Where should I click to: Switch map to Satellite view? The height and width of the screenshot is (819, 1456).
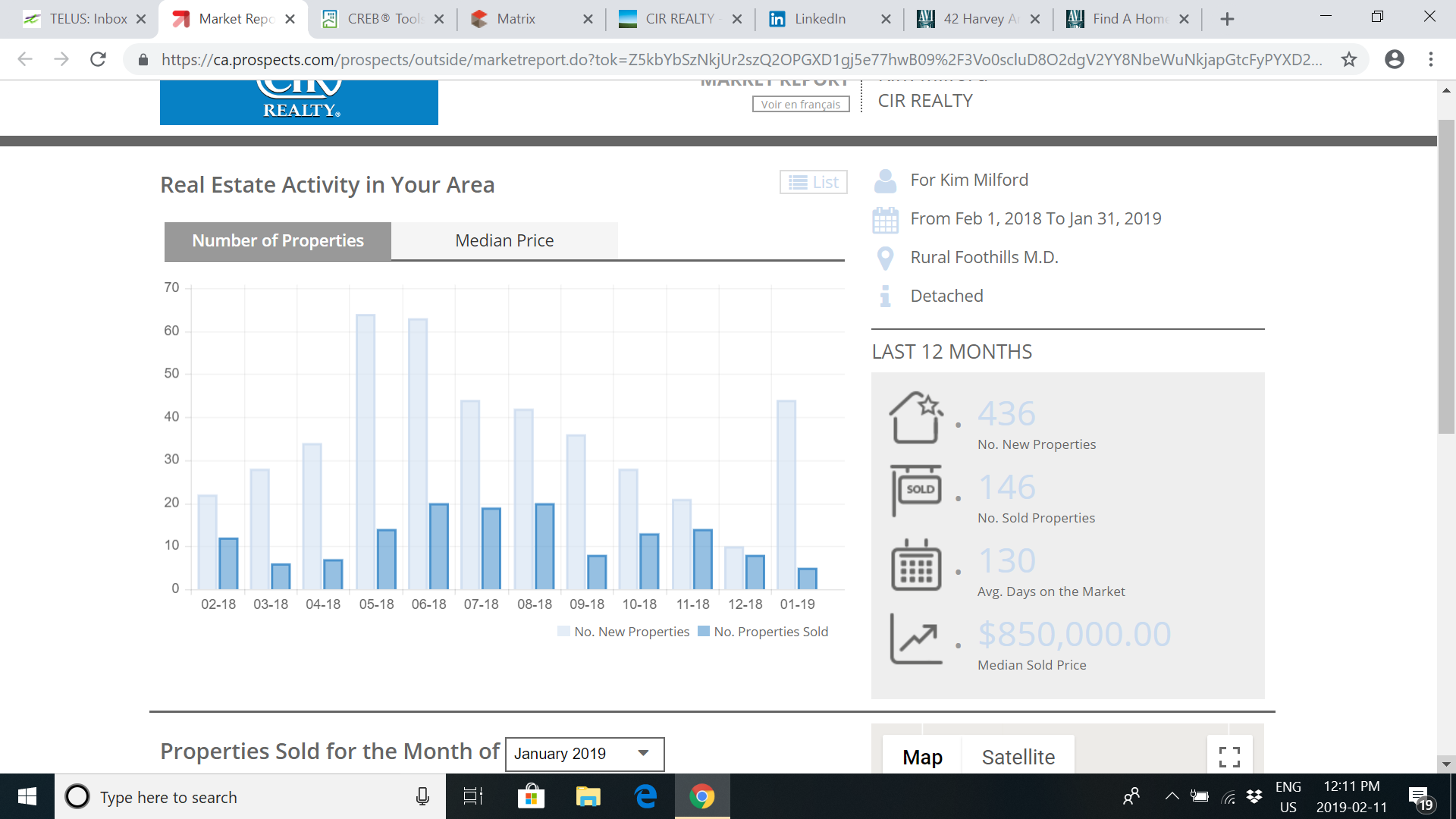[1018, 757]
